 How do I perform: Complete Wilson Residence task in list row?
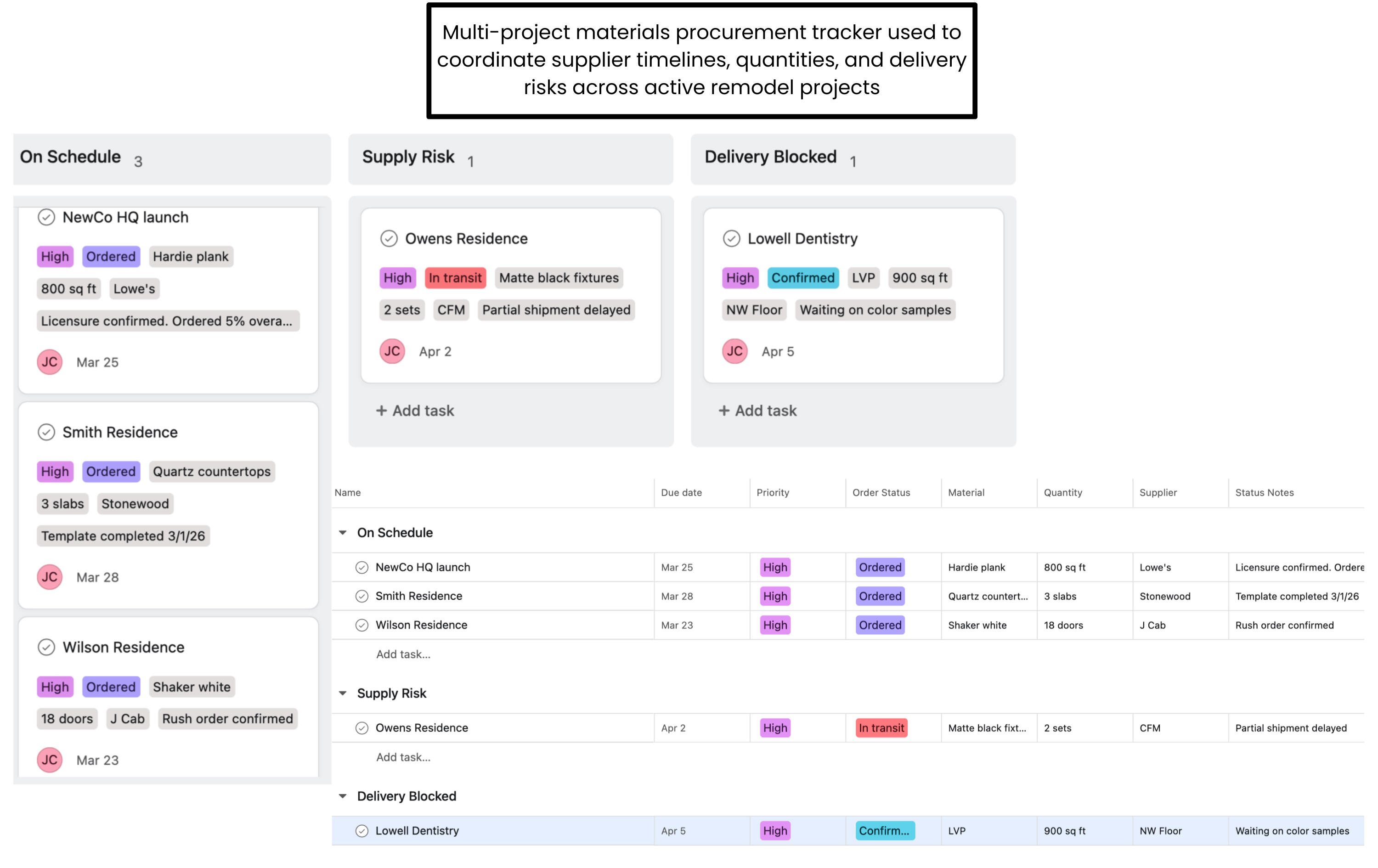pyautogui.click(x=361, y=625)
